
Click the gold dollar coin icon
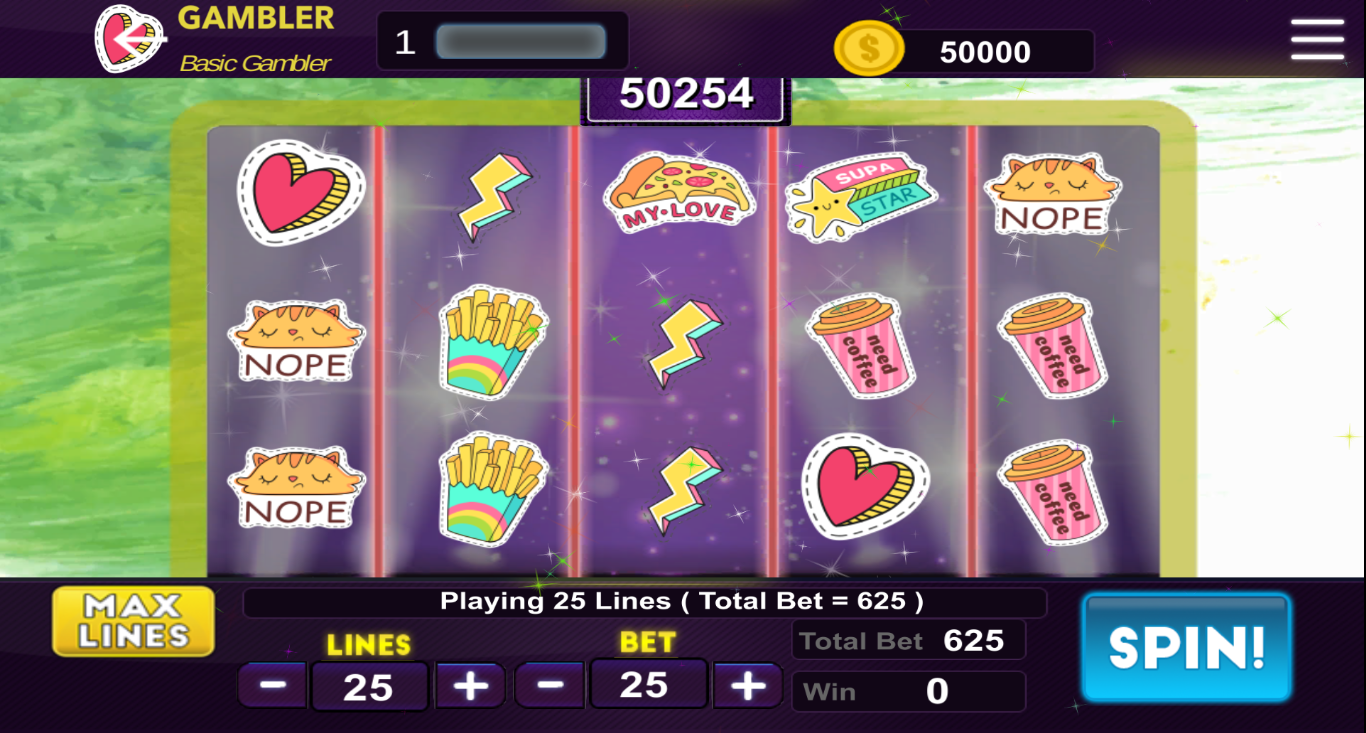click(x=869, y=48)
